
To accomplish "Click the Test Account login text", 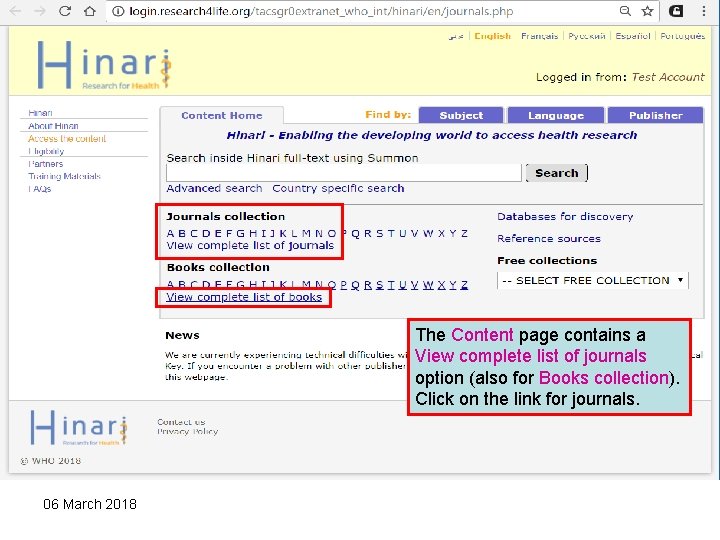I will coord(668,77).
